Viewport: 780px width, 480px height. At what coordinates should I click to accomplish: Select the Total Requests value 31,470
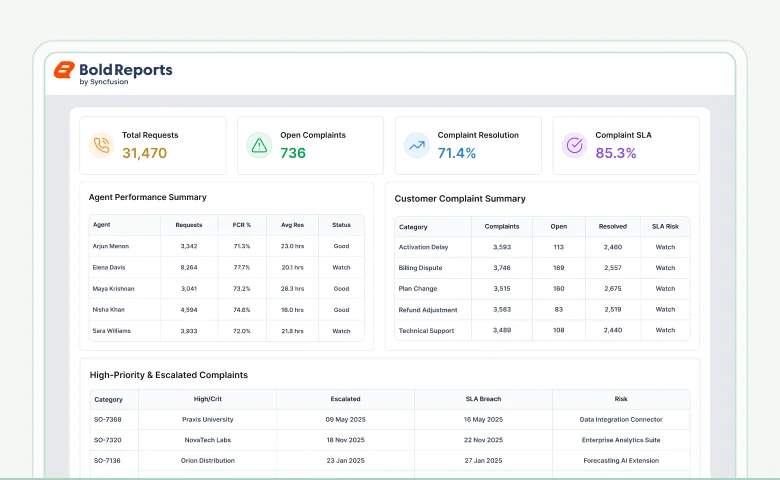145,153
